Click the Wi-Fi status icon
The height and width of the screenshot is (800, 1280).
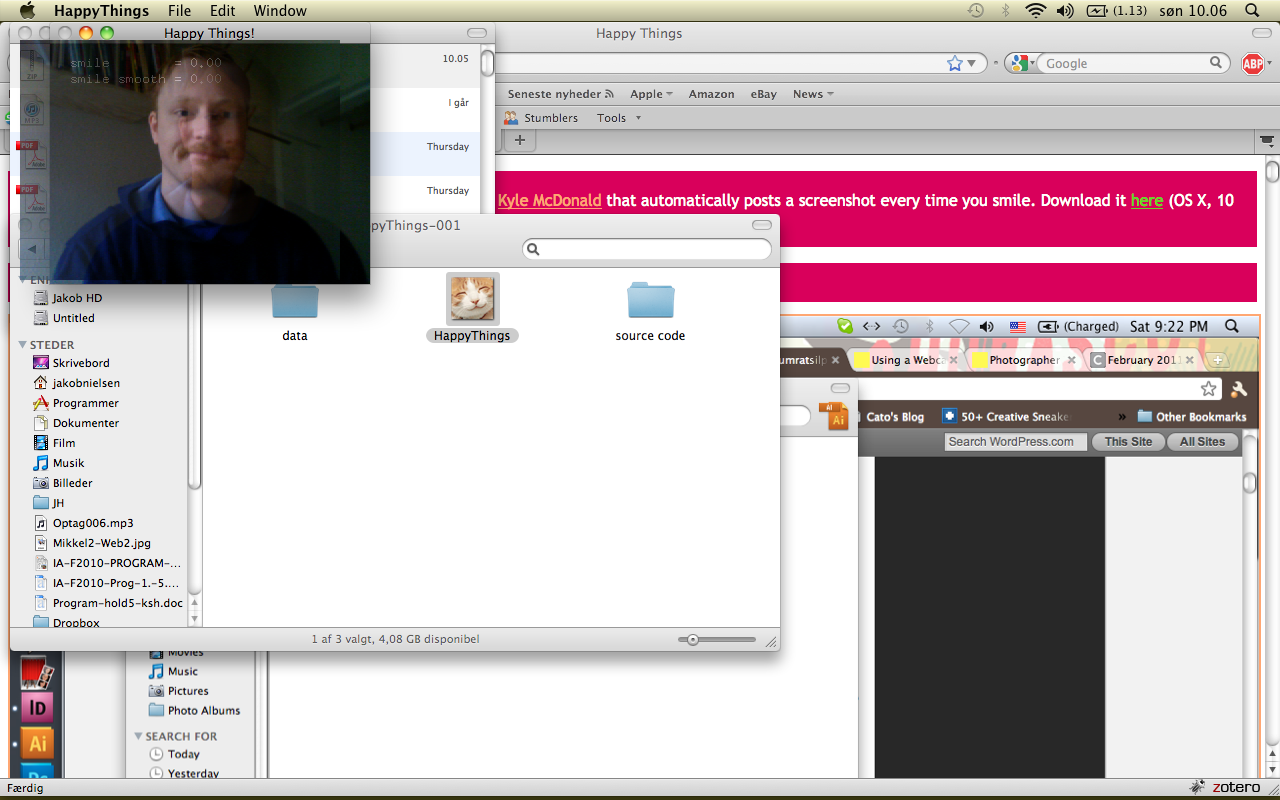tap(1035, 11)
